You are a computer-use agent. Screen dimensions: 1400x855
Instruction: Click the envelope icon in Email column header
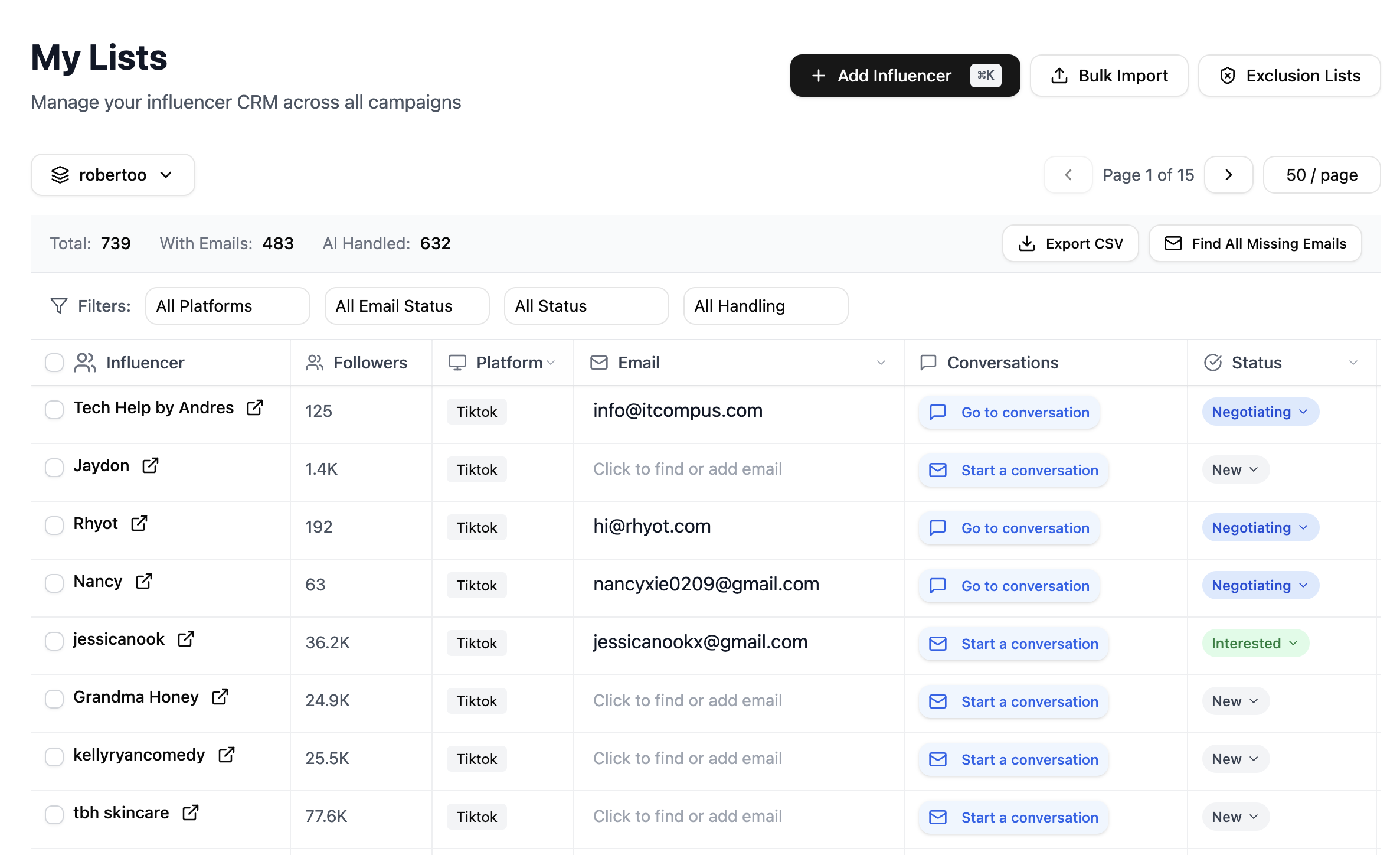tap(598, 362)
